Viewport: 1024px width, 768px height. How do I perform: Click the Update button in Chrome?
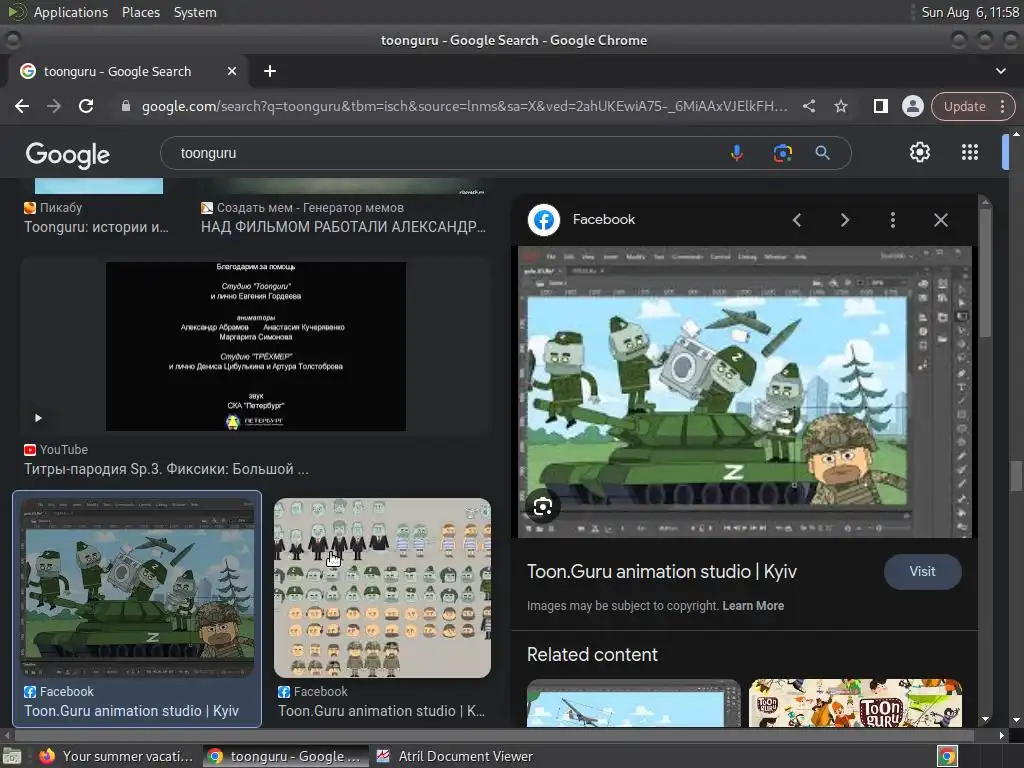964,106
